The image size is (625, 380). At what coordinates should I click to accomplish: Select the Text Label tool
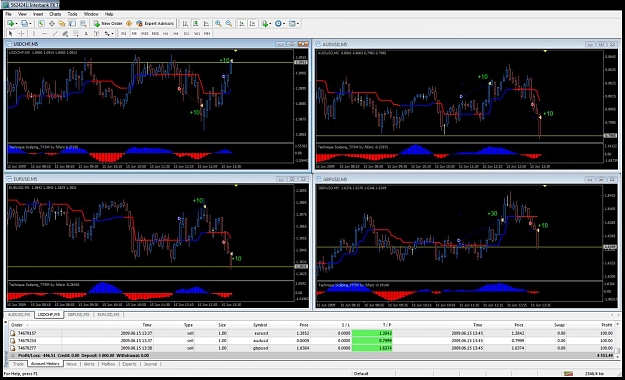coord(96,34)
